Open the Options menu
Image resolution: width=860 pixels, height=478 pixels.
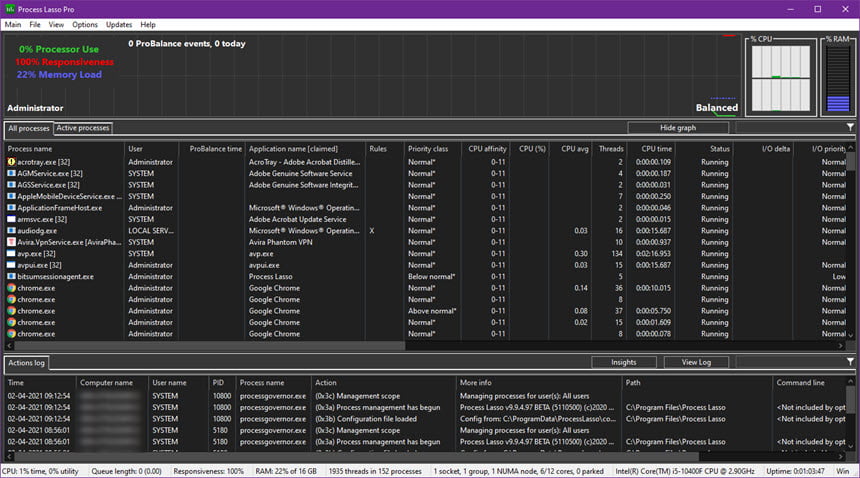pyautogui.click(x=84, y=25)
